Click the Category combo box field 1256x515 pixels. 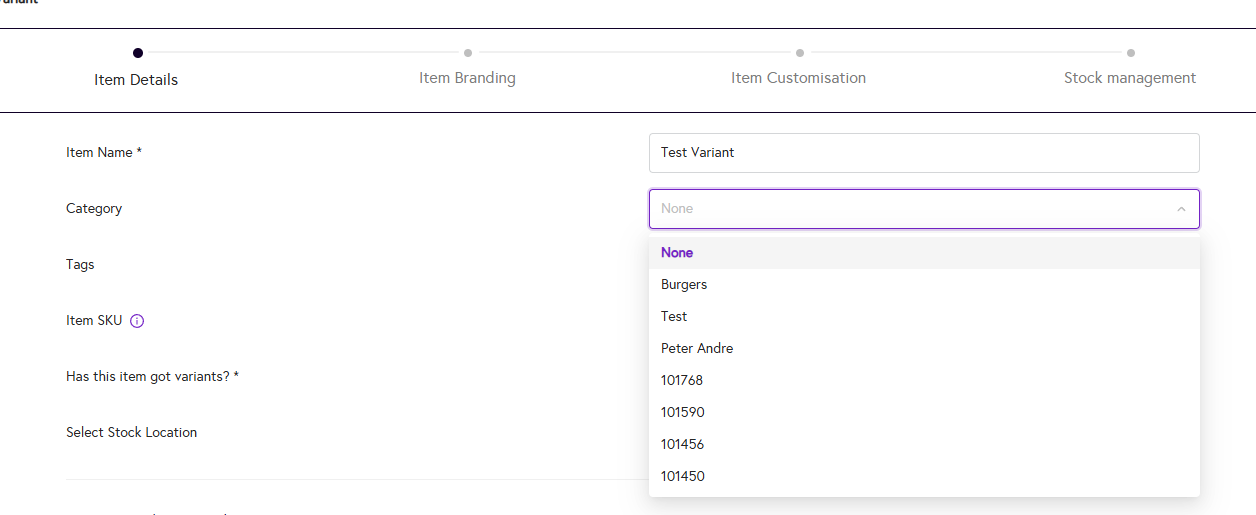point(910,209)
